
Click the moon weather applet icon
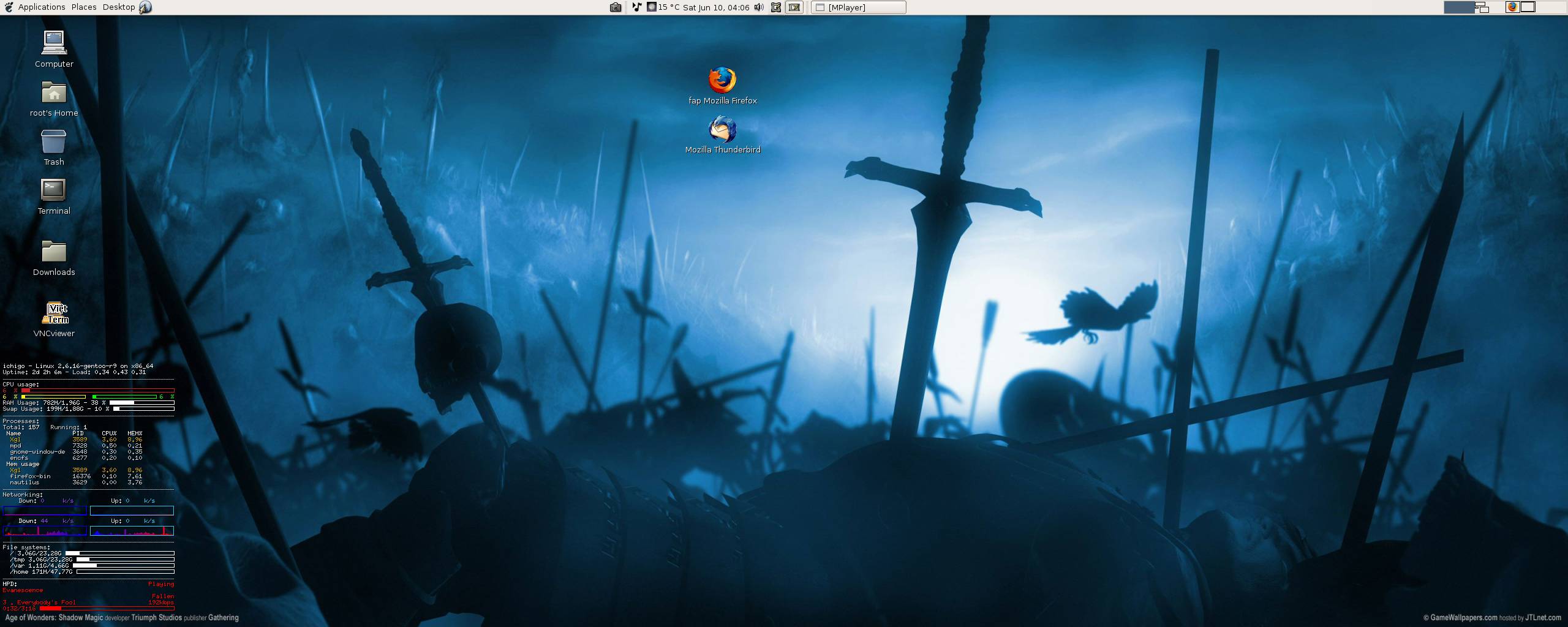tap(652, 7)
